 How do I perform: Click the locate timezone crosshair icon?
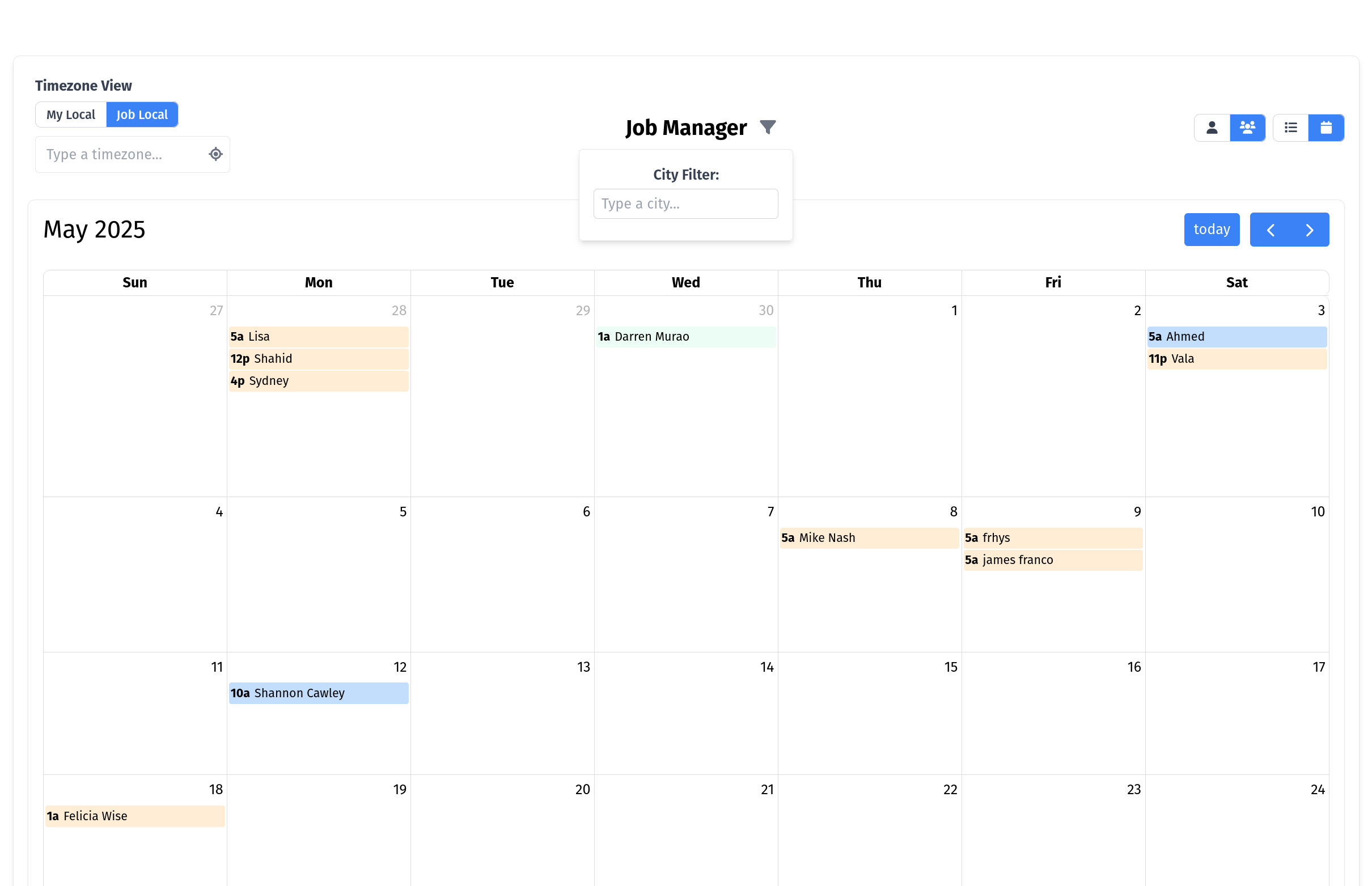pyautogui.click(x=215, y=154)
